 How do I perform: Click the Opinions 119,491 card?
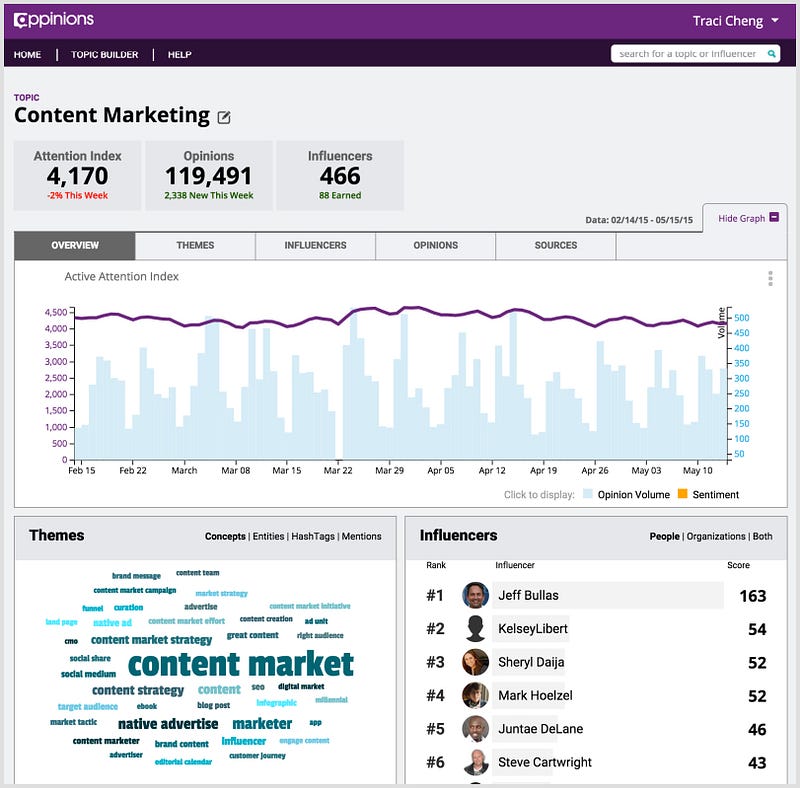tap(209, 176)
